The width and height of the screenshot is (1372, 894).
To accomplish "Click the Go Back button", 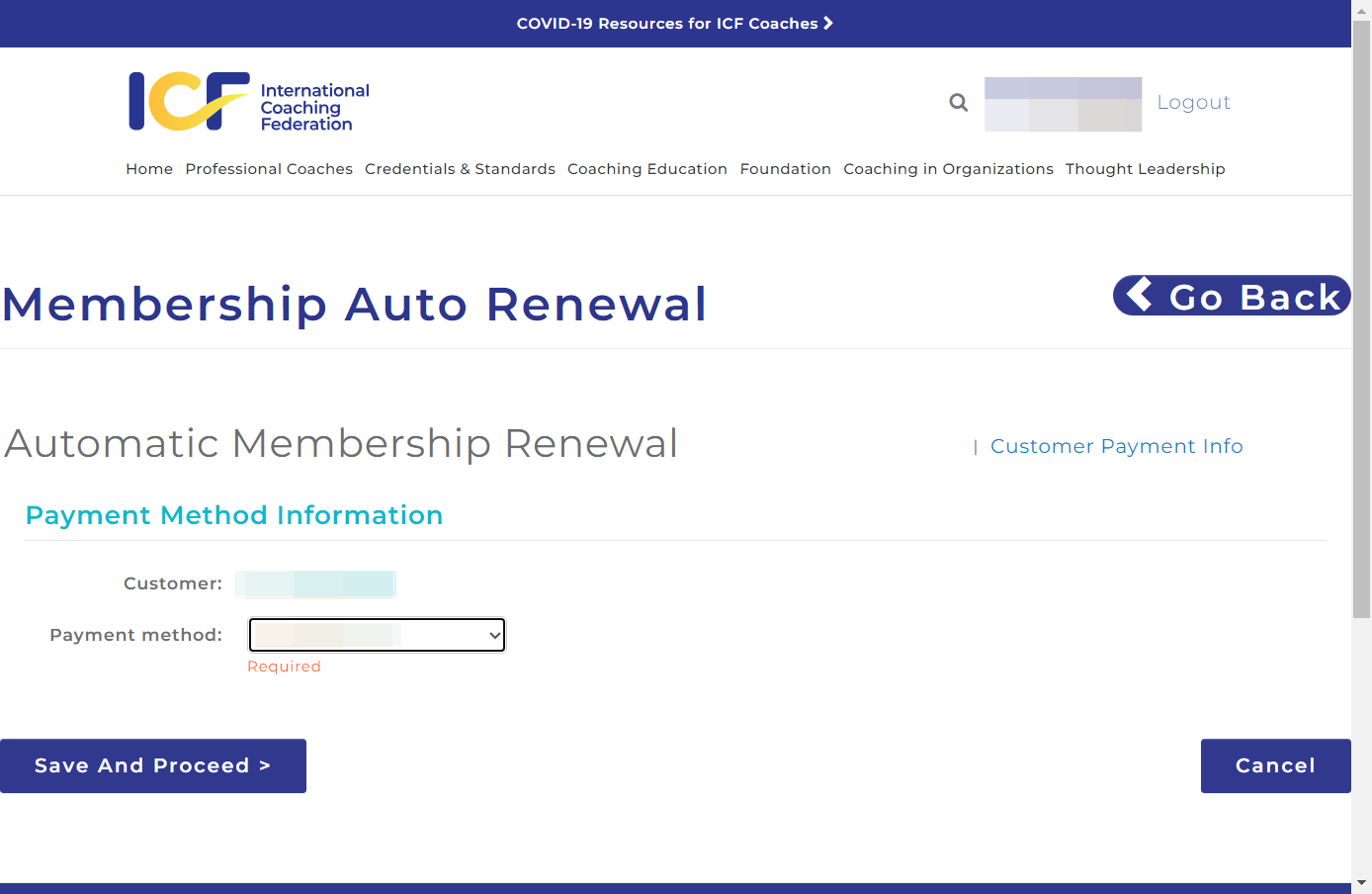I will 1232,296.
